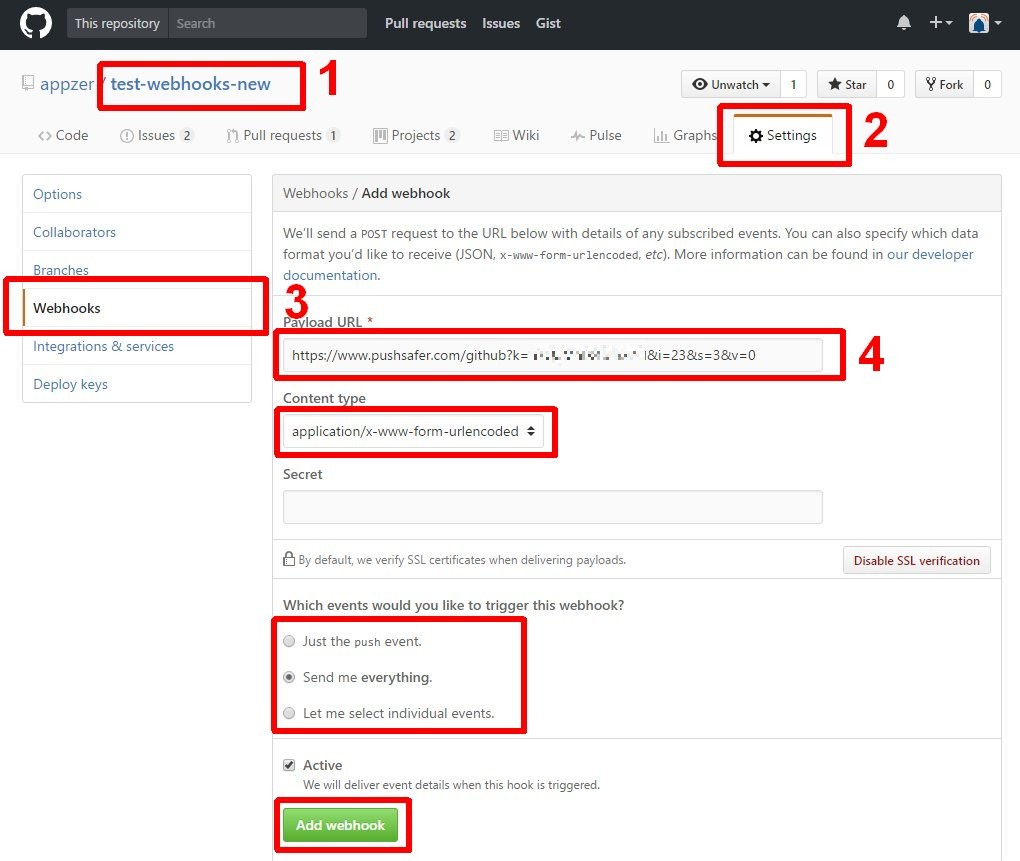Viewport: 1020px width, 861px height.
Task: Click the Fork button
Action: click(x=945, y=85)
